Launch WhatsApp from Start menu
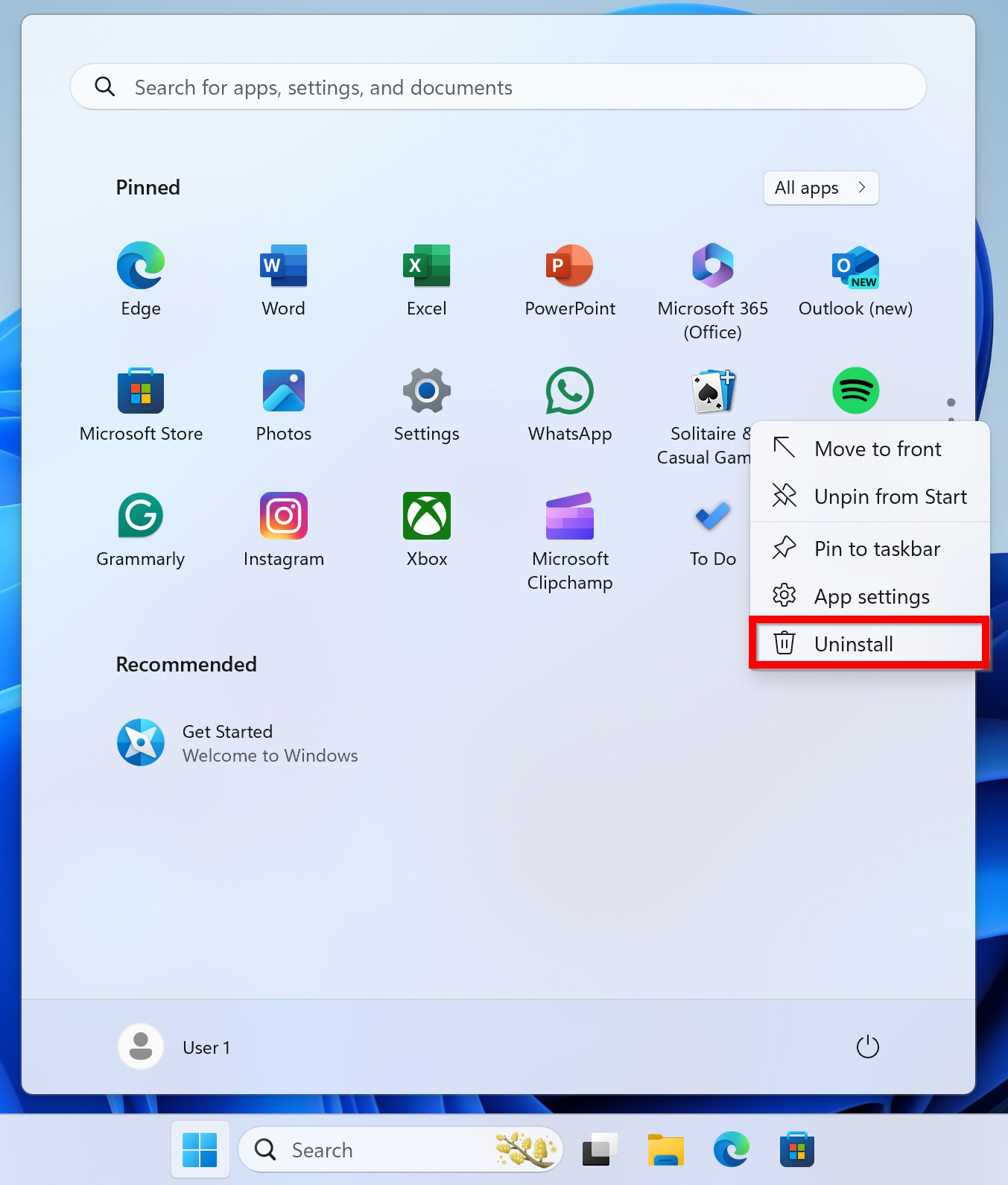 tap(570, 405)
